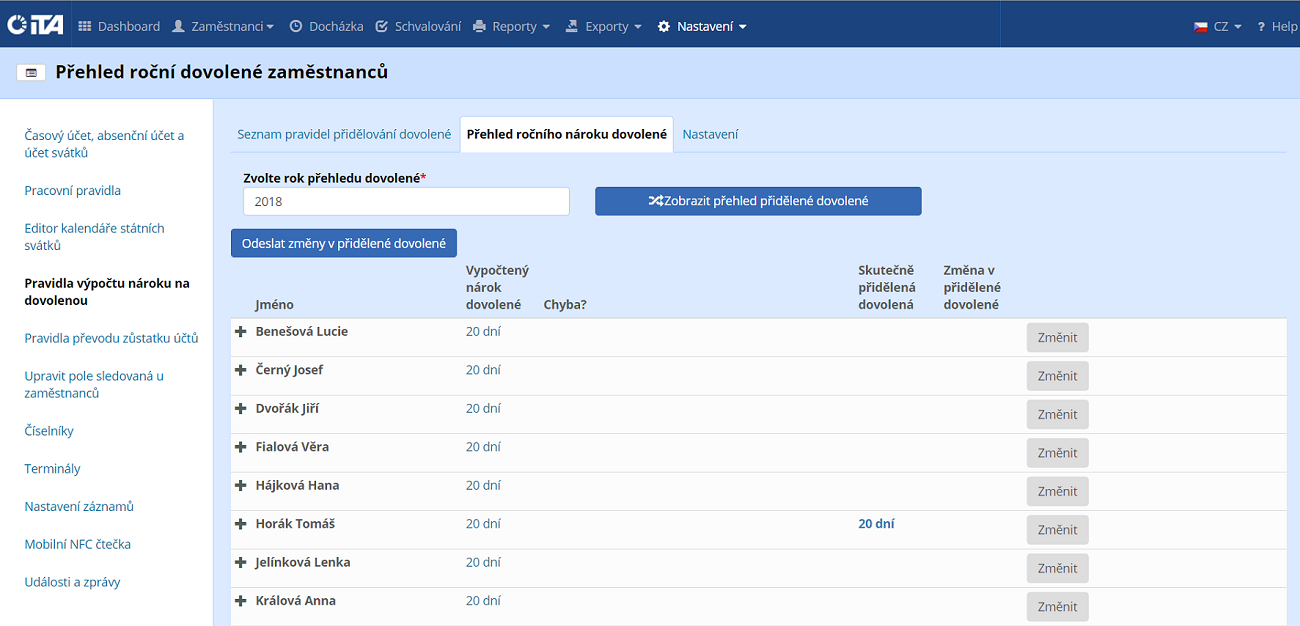Expand the Benešová Lucie row
The height and width of the screenshot is (626, 1300).
coord(241,331)
